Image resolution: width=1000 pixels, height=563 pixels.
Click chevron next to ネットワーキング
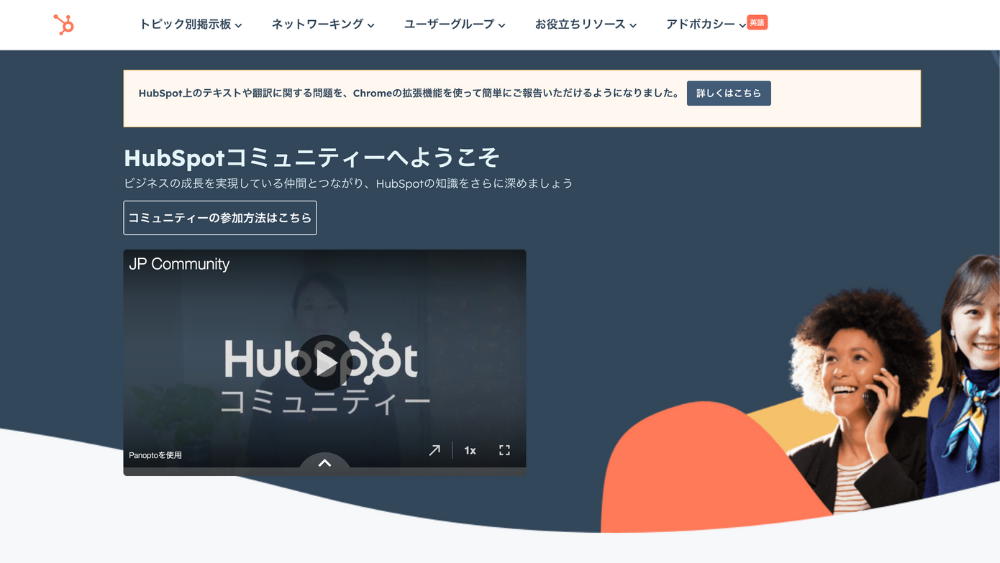tap(371, 26)
